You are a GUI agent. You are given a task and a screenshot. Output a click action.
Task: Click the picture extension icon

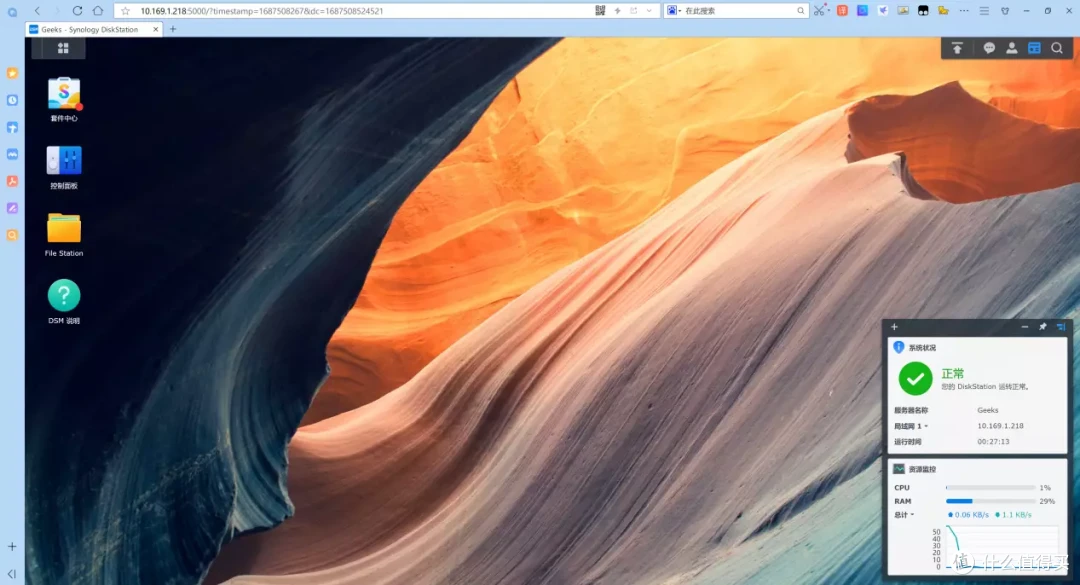903,11
